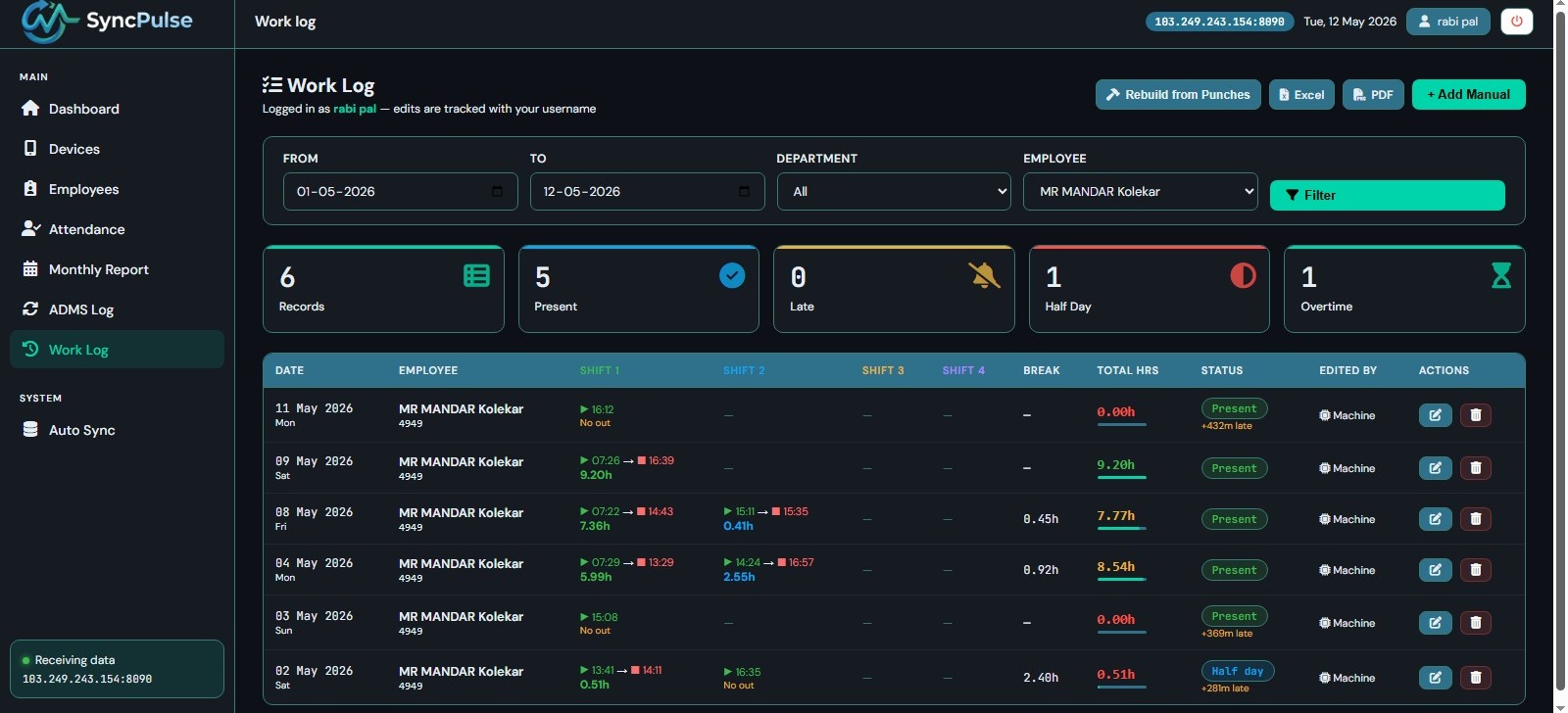The height and width of the screenshot is (713, 1568).
Task: Click the 8.54h total hours progress bar
Action: coord(1121,580)
